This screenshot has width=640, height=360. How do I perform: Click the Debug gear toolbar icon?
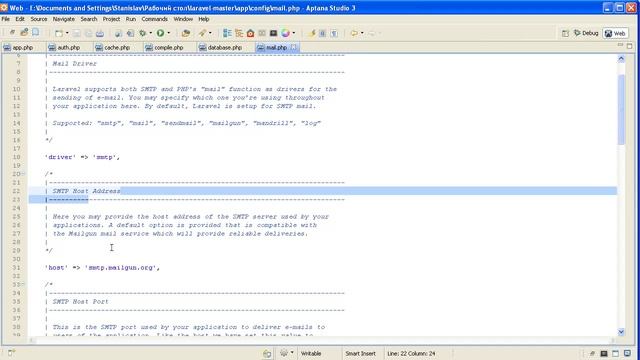pos(142,33)
